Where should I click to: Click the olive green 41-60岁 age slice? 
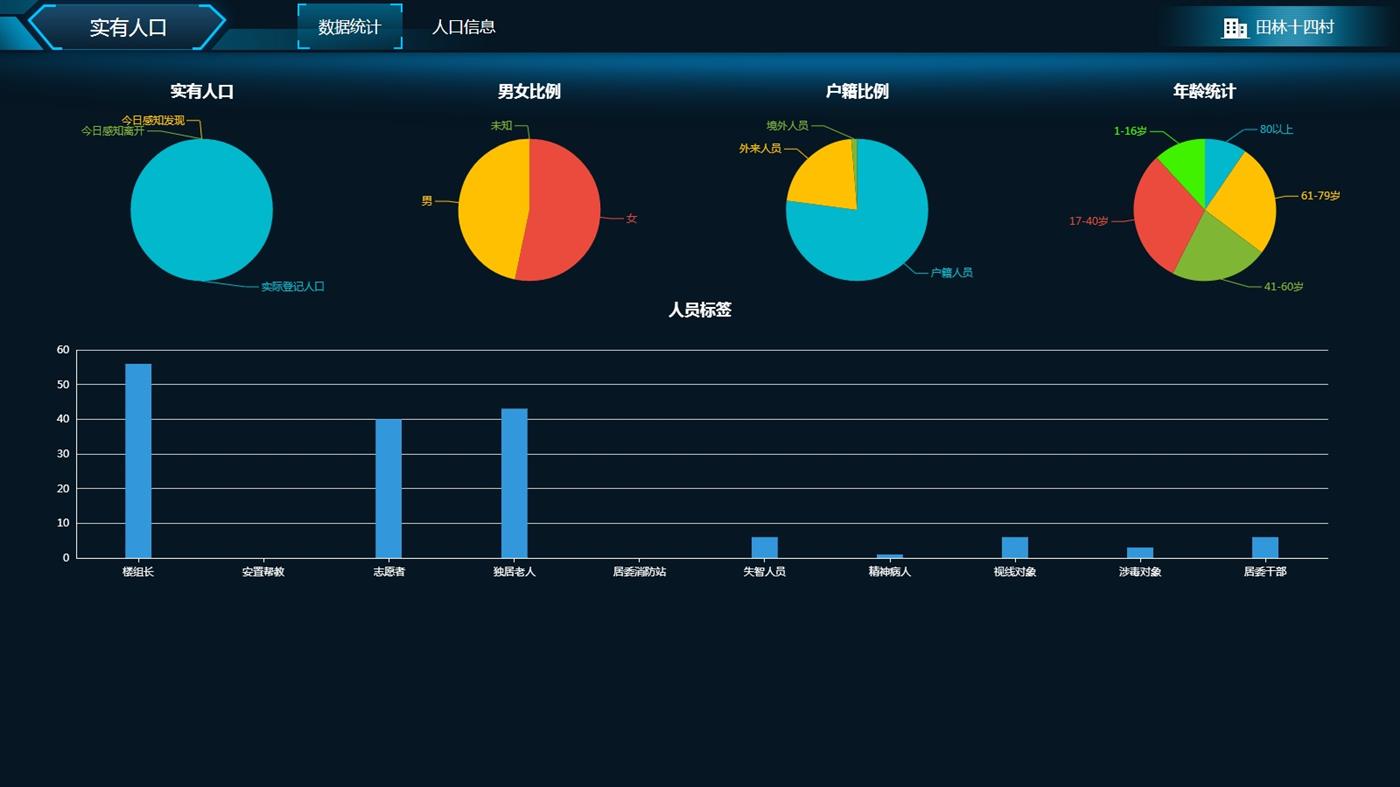(x=1215, y=252)
